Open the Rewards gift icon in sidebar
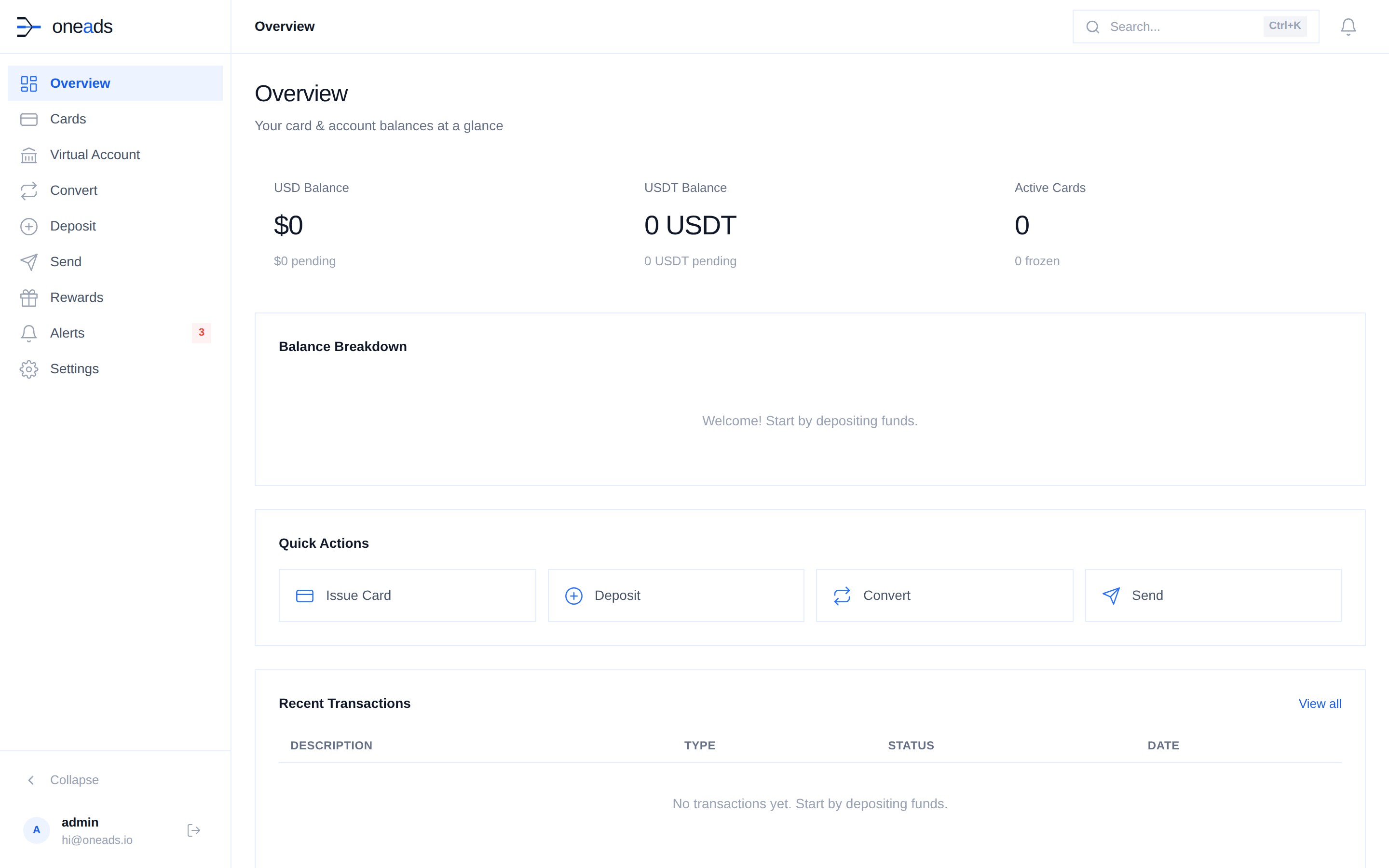The width and height of the screenshot is (1389, 868). [x=29, y=298]
